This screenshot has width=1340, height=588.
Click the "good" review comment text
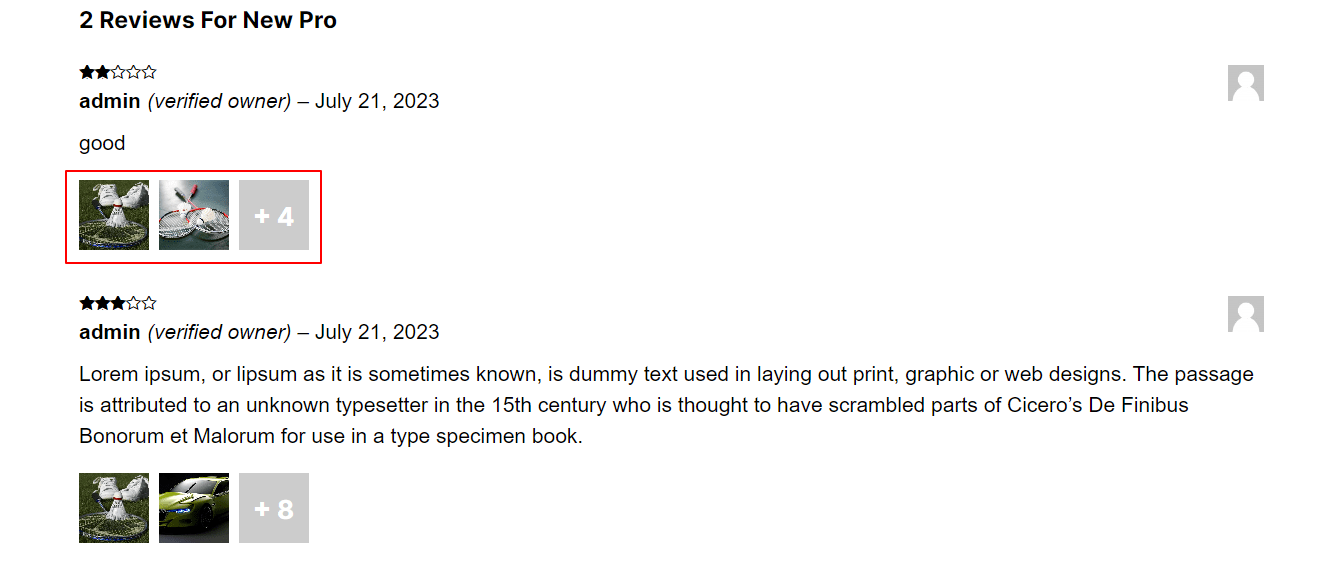(102, 143)
